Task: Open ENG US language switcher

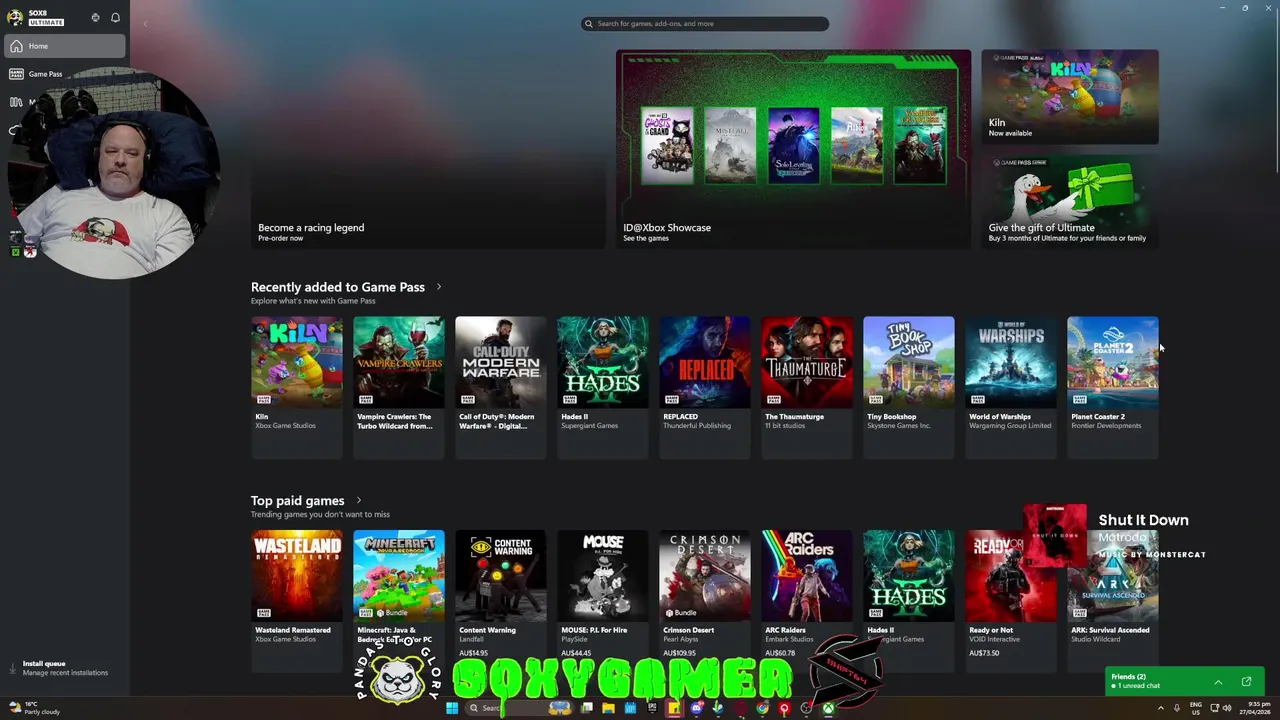Action: pyautogui.click(x=1195, y=708)
